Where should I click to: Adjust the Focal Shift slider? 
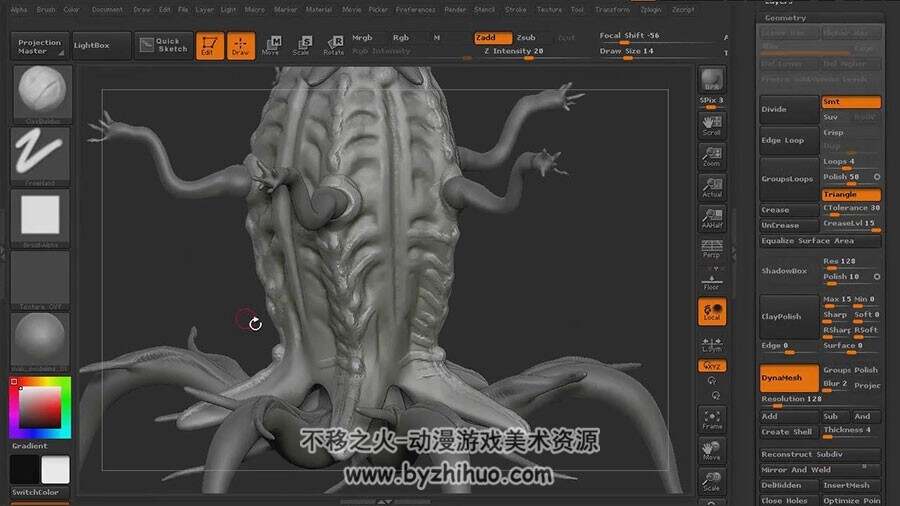click(655, 37)
